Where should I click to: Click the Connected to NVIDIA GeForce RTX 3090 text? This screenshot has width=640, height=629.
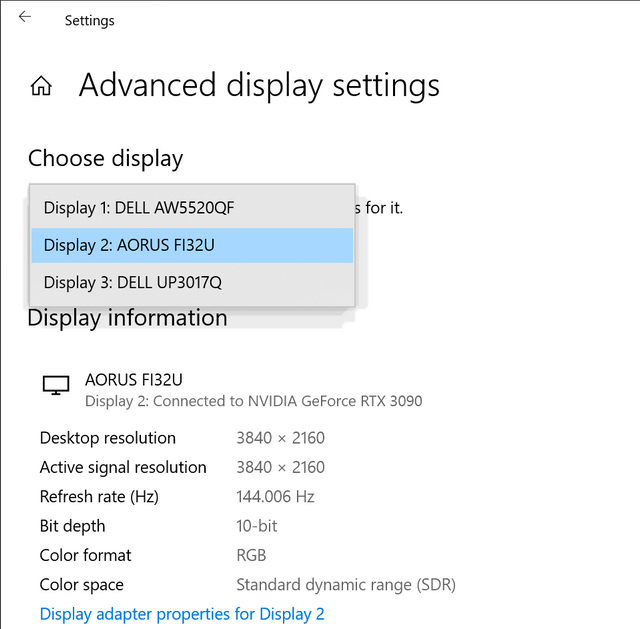(254, 401)
